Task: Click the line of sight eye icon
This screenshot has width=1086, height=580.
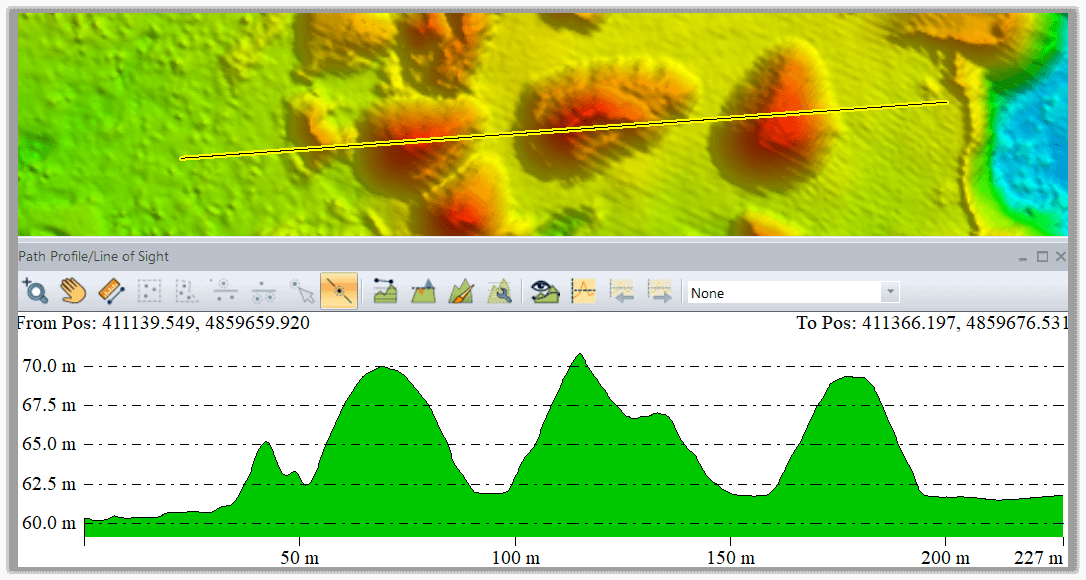Action: 545,292
